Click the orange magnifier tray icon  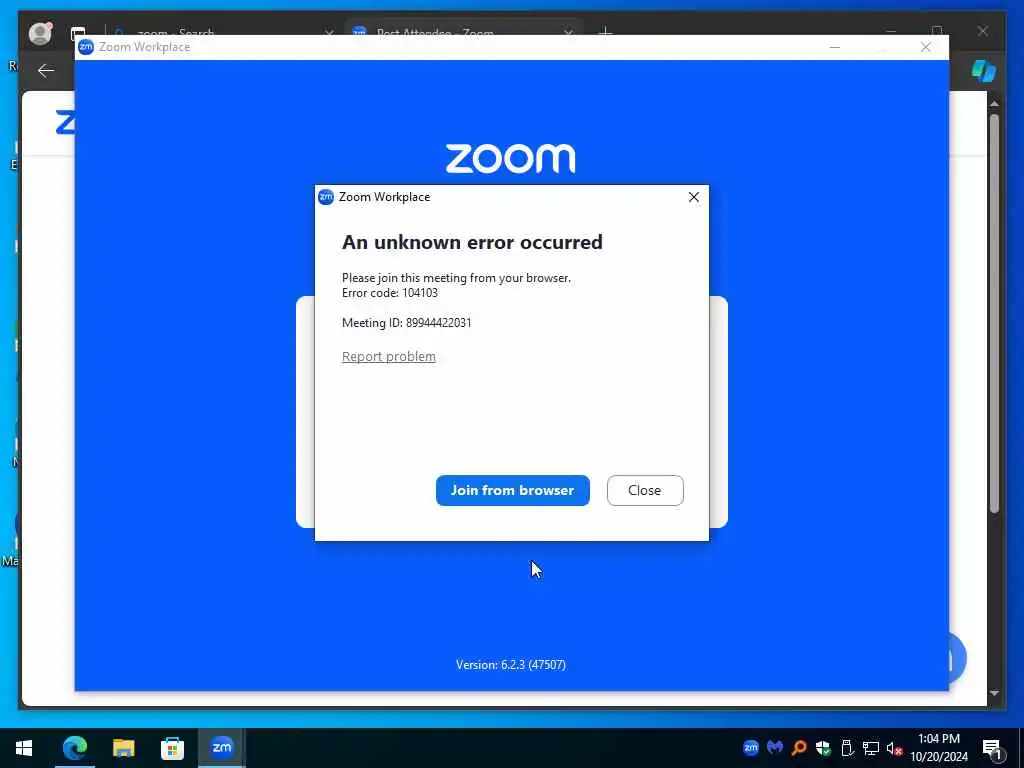pyautogui.click(x=798, y=747)
